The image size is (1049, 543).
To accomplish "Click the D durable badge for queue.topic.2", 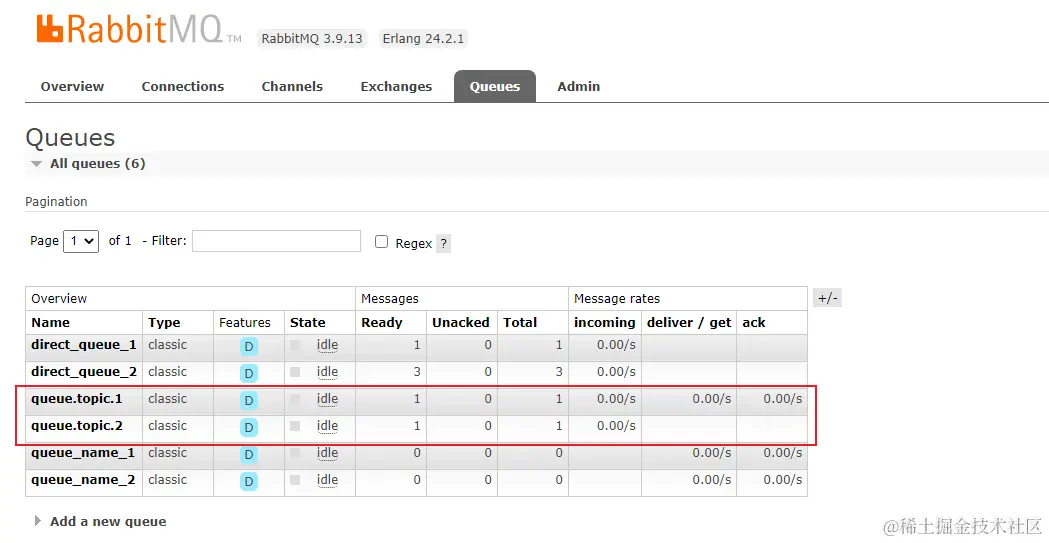I will click(x=249, y=427).
